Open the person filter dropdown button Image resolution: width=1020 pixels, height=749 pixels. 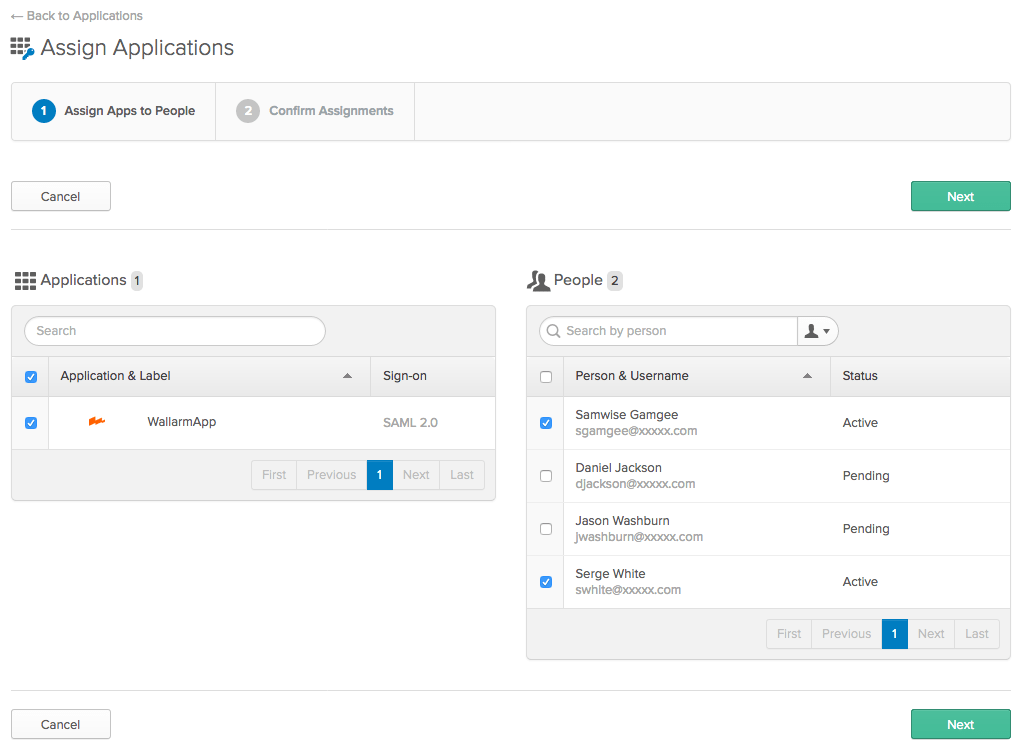817,331
